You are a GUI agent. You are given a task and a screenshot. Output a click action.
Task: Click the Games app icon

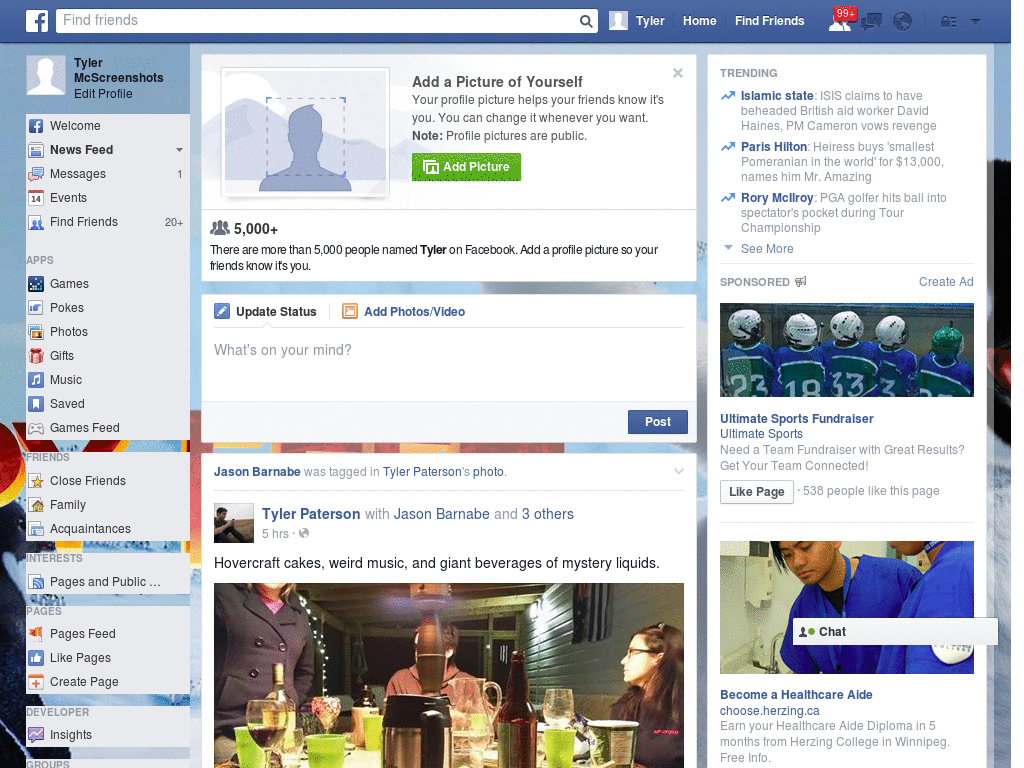pyautogui.click(x=36, y=284)
